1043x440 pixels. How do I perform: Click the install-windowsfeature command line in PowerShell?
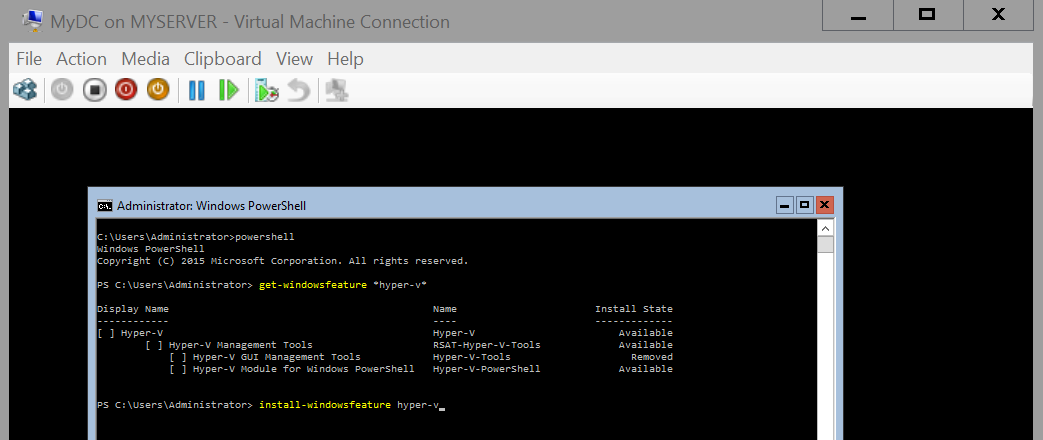[348, 405]
